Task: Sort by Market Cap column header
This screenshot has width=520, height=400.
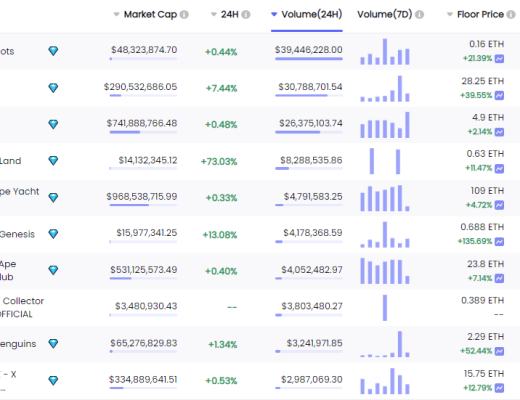Action: tap(150, 14)
